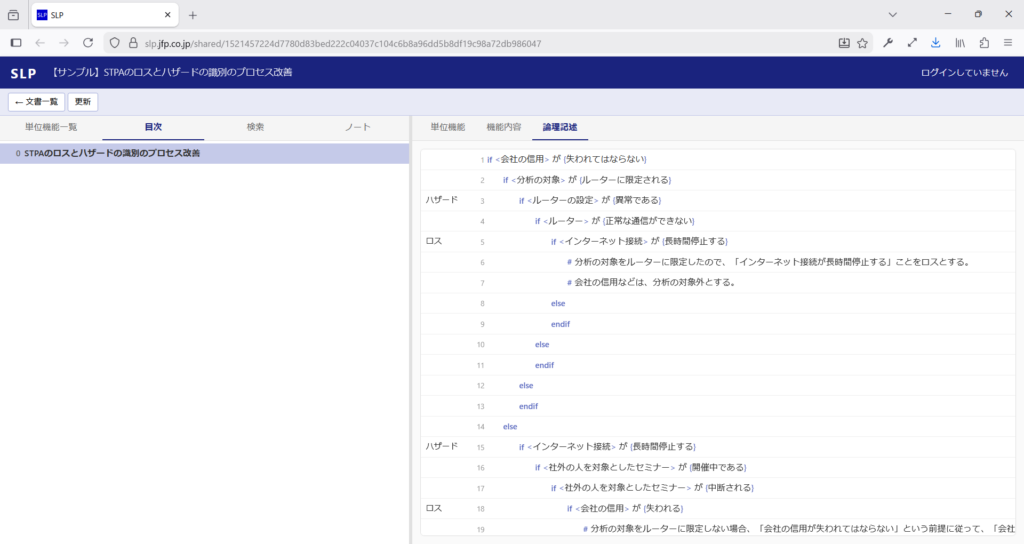
Task: Click the 文書一覧 back button
Action: click(x=37, y=102)
